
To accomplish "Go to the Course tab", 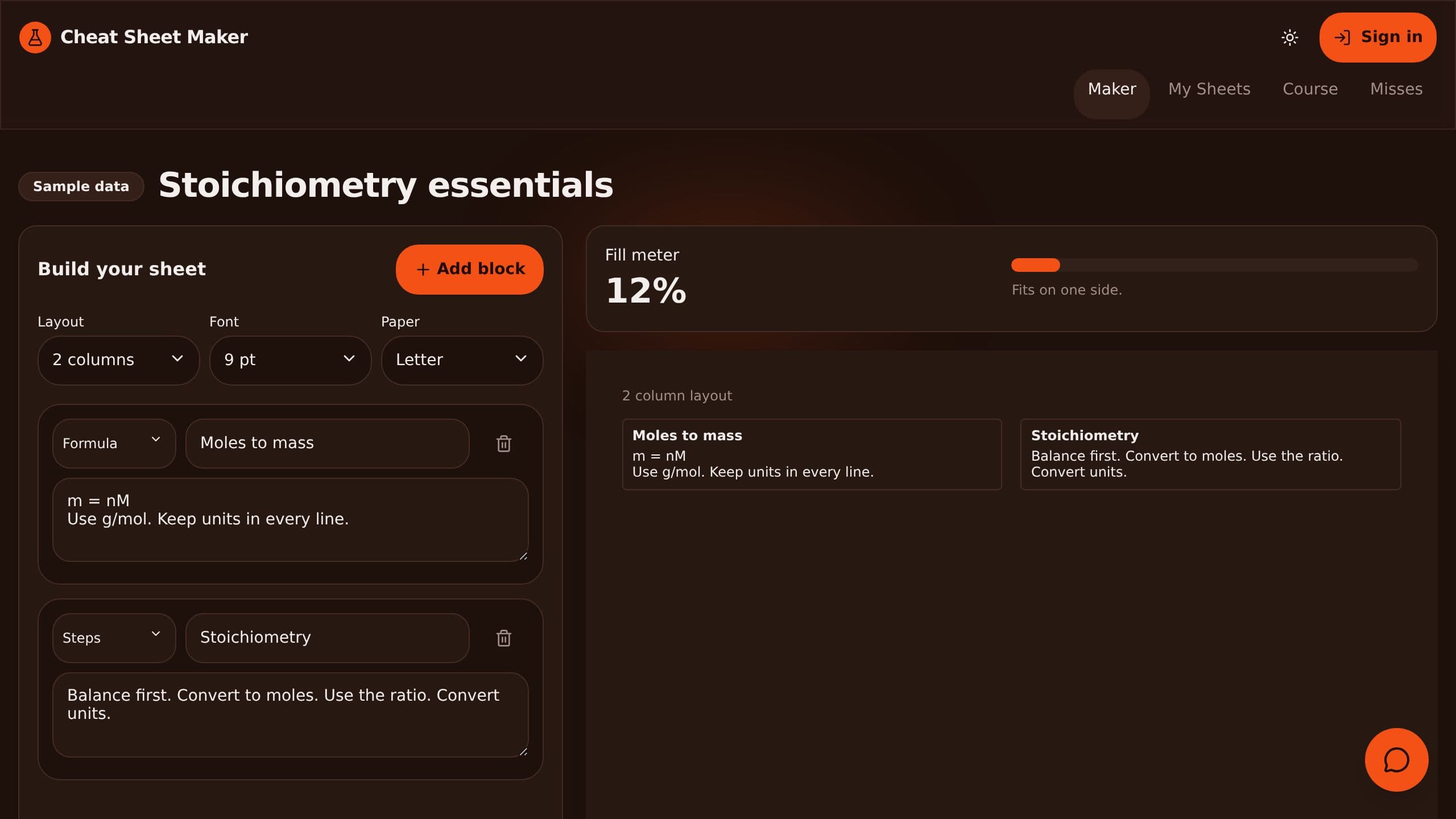I will coord(1310,89).
